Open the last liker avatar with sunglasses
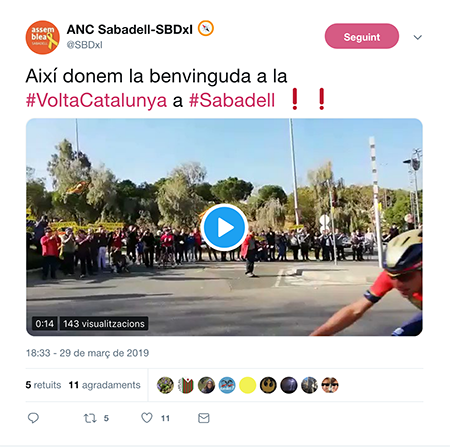Viewport: 450px width, 447px height. (330, 385)
